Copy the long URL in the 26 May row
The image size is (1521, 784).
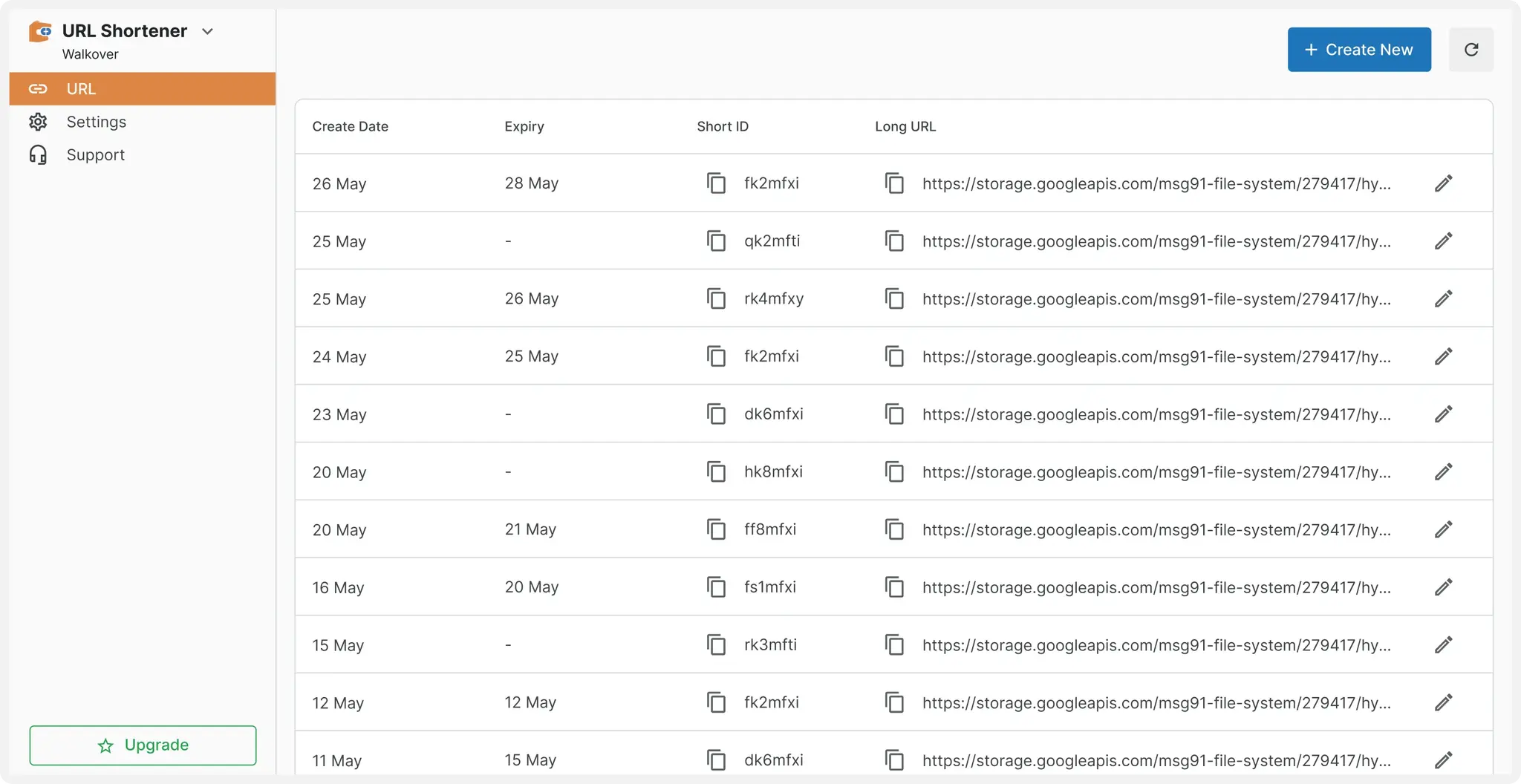pyautogui.click(x=894, y=183)
